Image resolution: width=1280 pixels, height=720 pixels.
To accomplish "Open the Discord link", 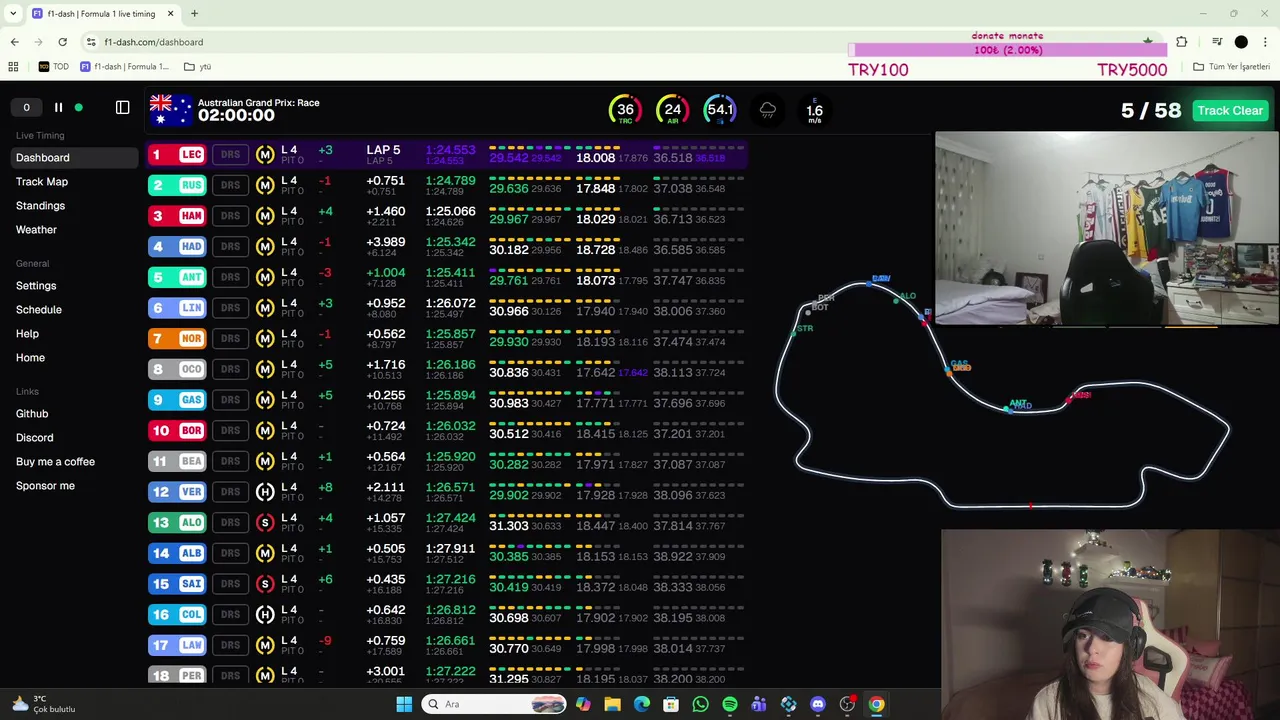I will click(x=35, y=438).
